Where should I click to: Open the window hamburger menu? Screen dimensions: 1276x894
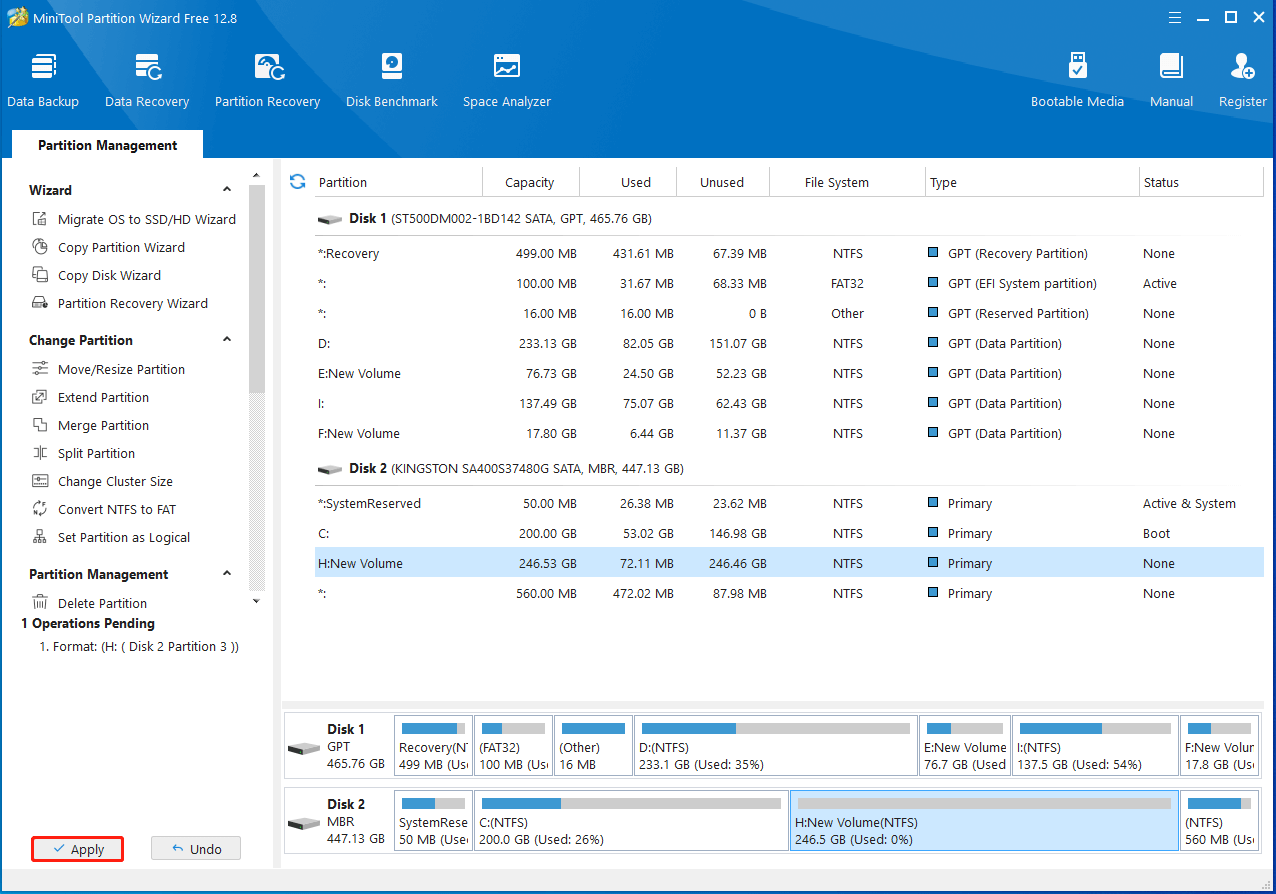point(1176,17)
